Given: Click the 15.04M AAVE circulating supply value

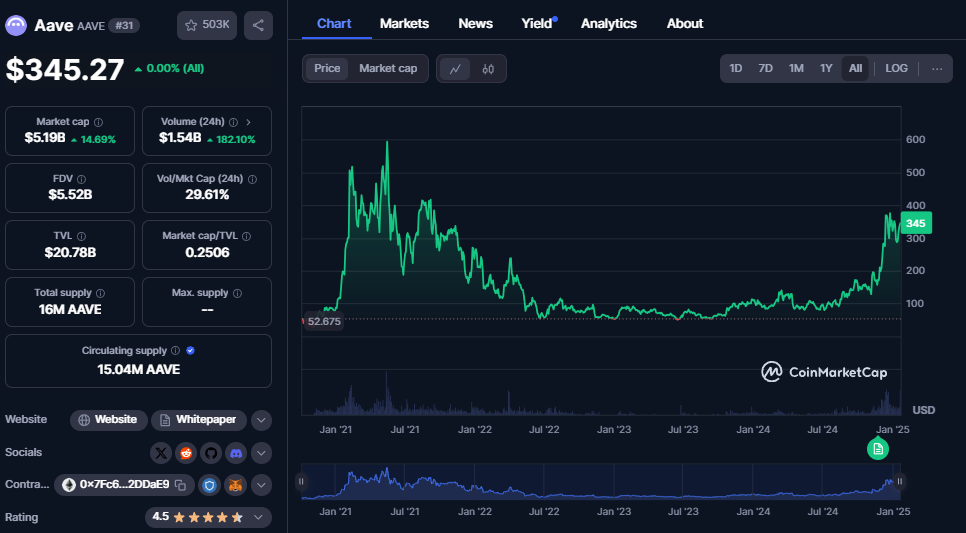Looking at the screenshot, I should [x=139, y=370].
